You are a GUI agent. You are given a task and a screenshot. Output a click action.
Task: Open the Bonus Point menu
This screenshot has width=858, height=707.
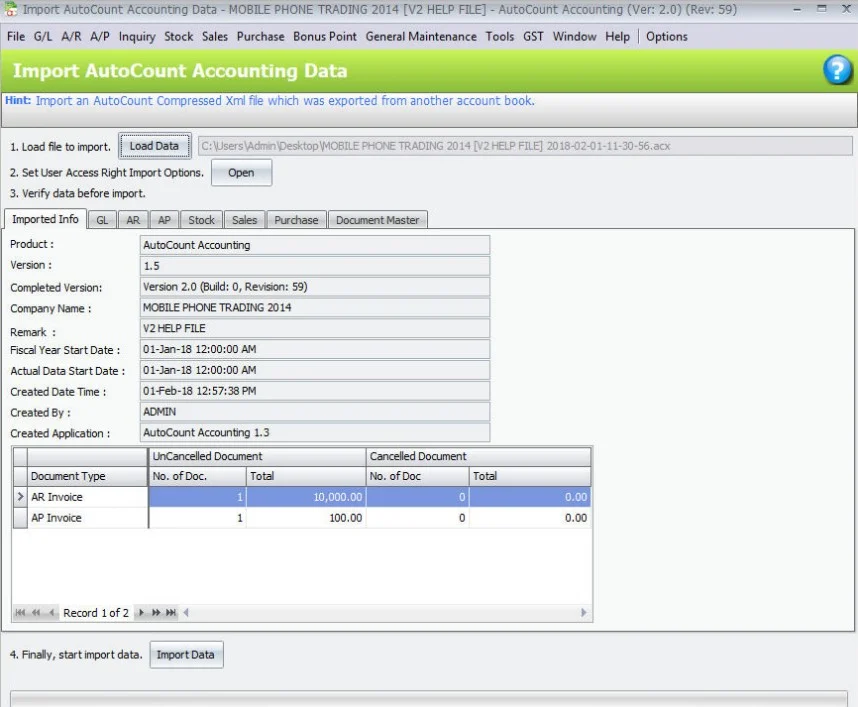325,36
